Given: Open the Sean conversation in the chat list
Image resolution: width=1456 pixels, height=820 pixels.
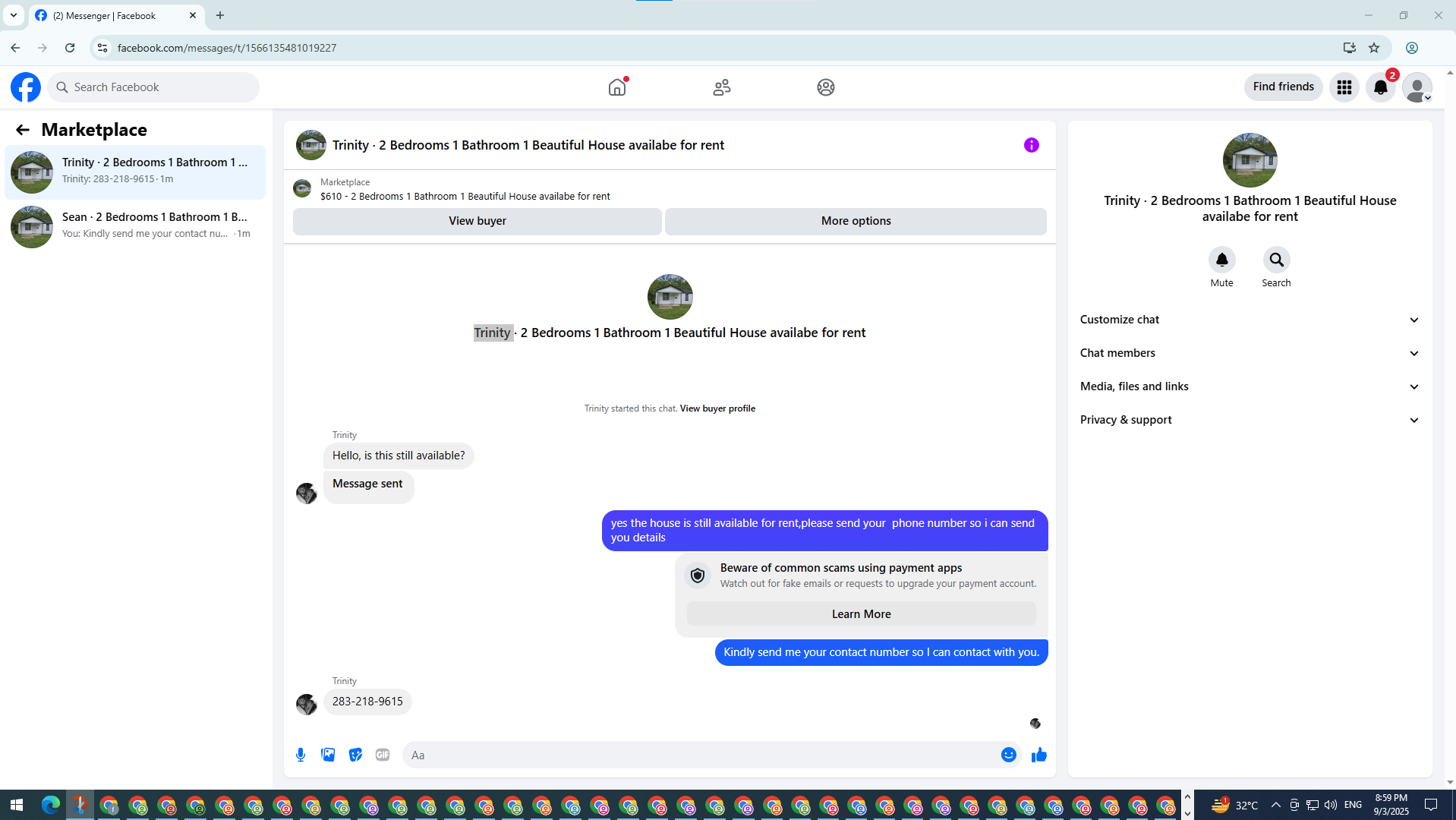Looking at the screenshot, I should [x=135, y=226].
